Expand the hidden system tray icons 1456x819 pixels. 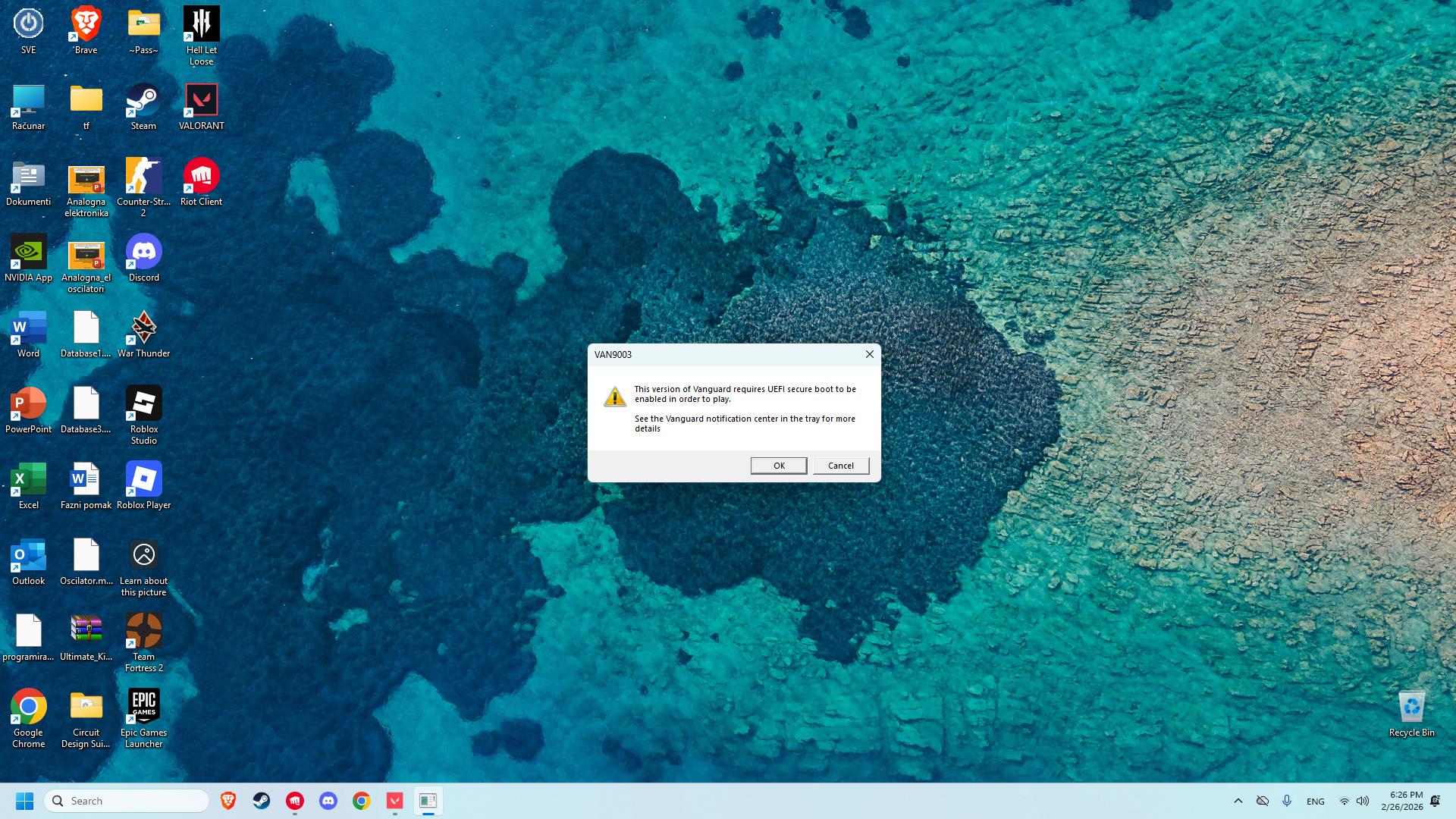pyautogui.click(x=1238, y=801)
